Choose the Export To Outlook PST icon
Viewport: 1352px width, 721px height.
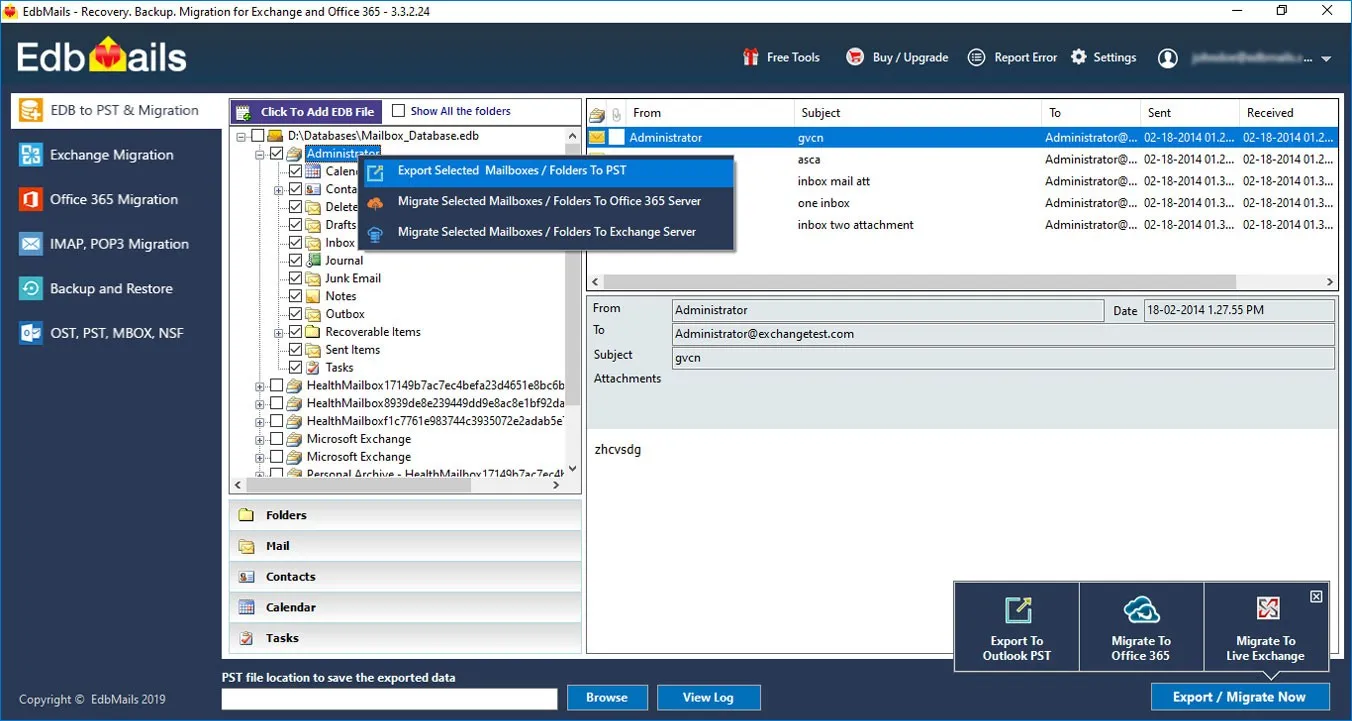click(1017, 610)
